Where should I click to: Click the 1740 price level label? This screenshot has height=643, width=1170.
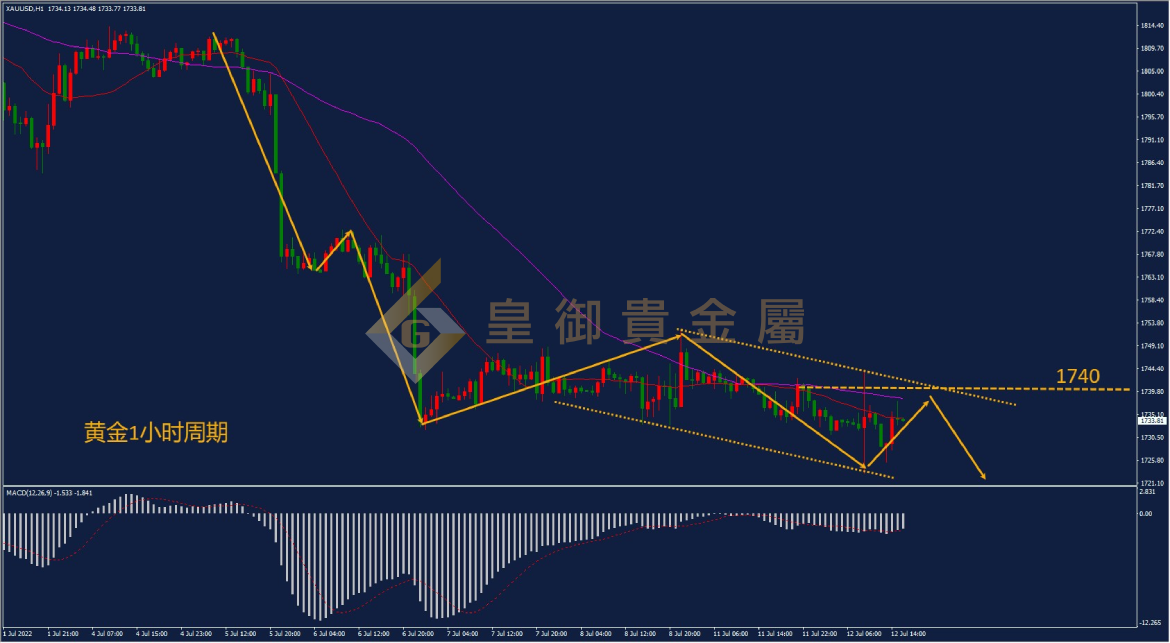(x=1077, y=377)
